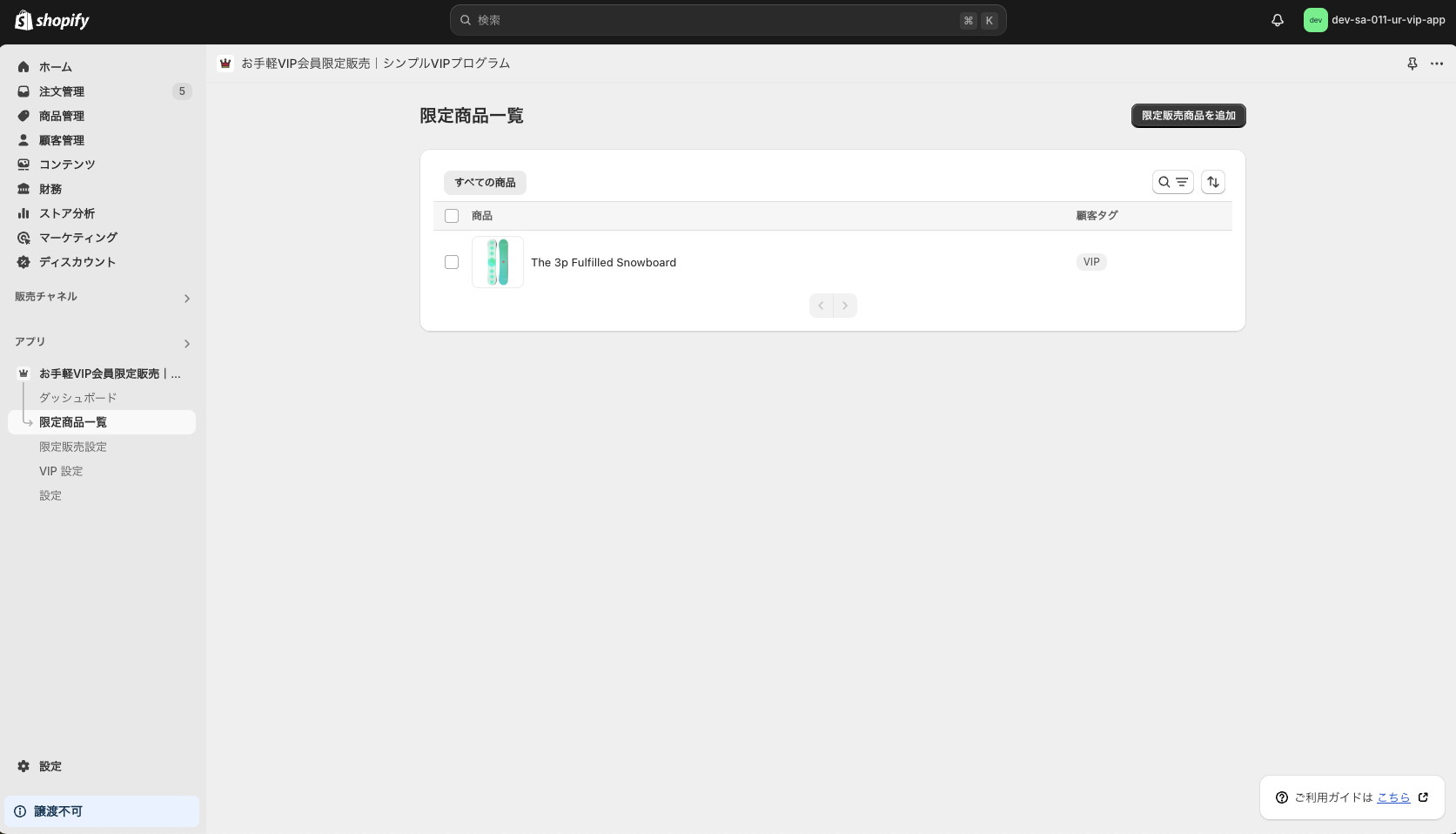Viewport: 1456px width, 834px height.
Task: Click the orders count badge 5
Action: 182,91
